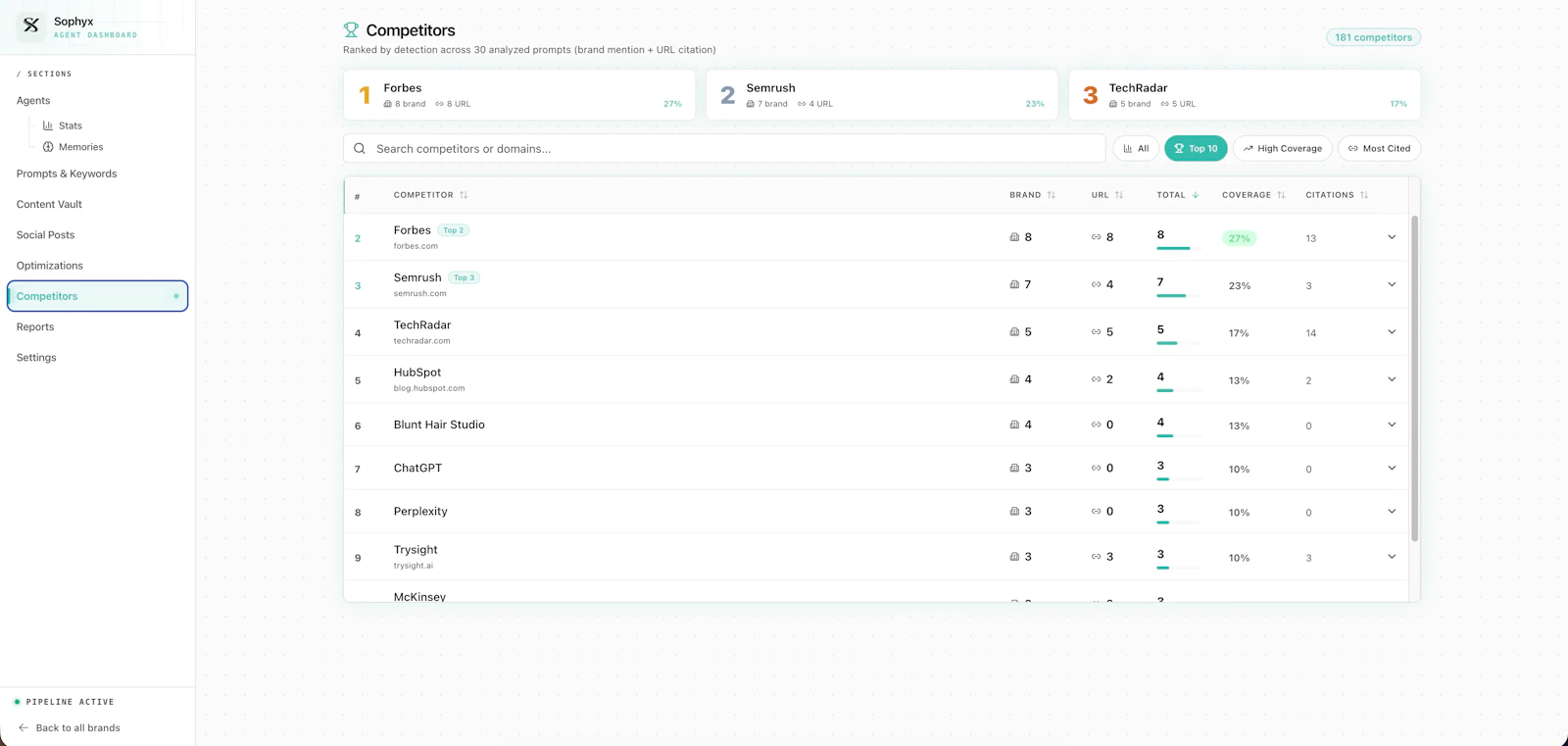Open the Forbes rank 1 card
Screen dimensions: 1568x746
(x=519, y=95)
